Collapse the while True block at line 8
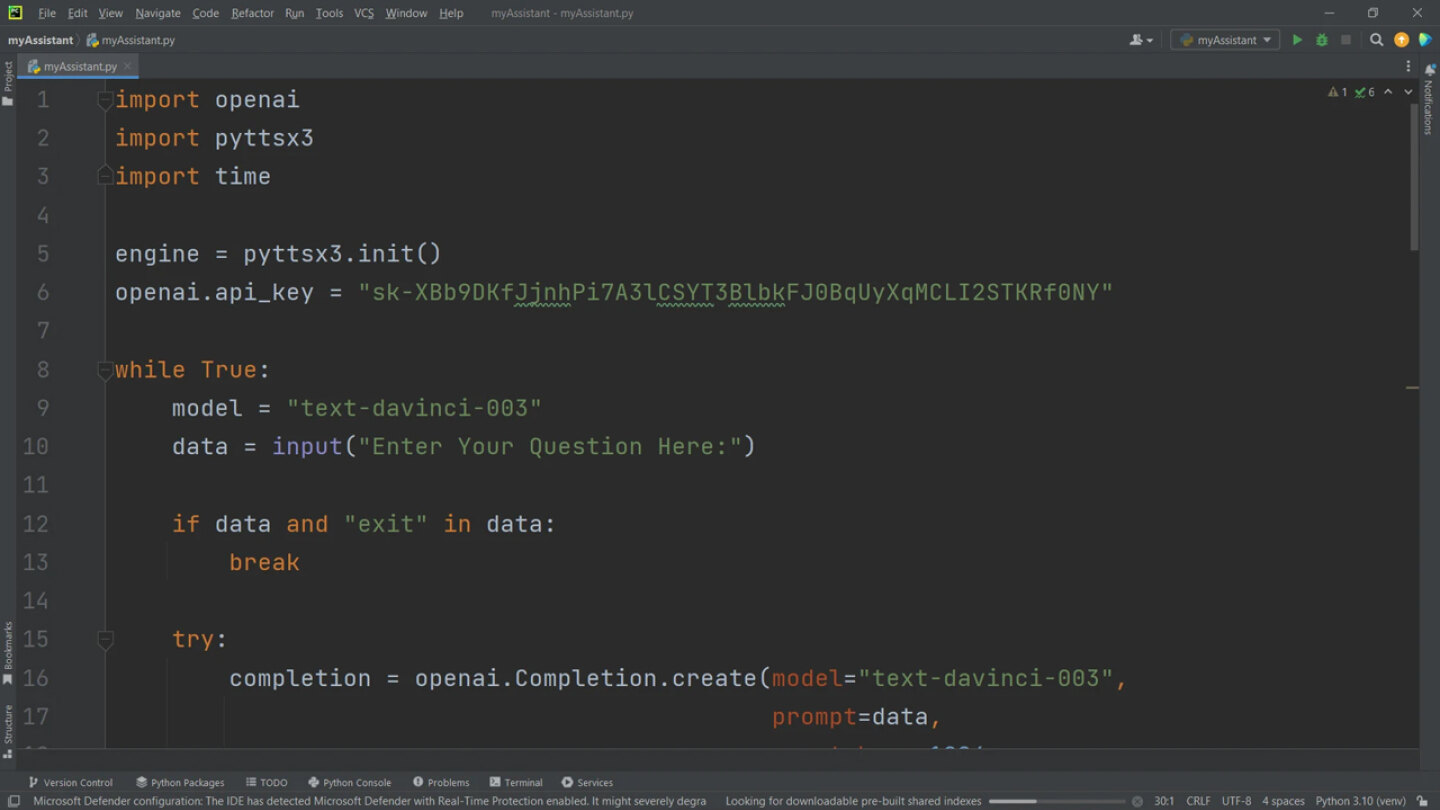 click(105, 370)
